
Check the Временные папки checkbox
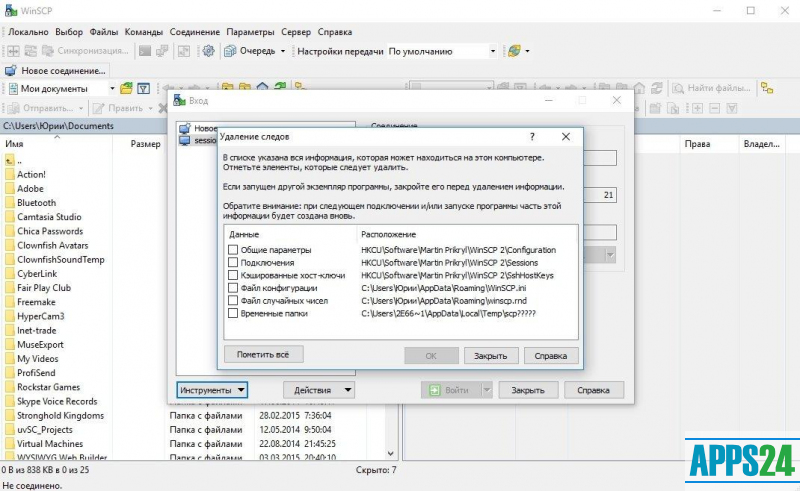(233, 313)
